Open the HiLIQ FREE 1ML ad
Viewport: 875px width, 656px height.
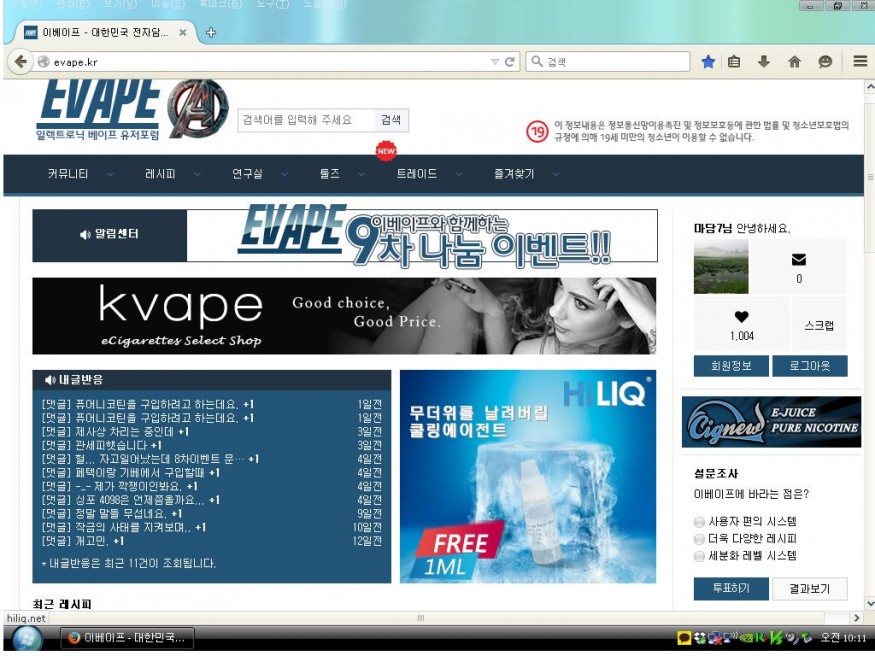point(528,476)
